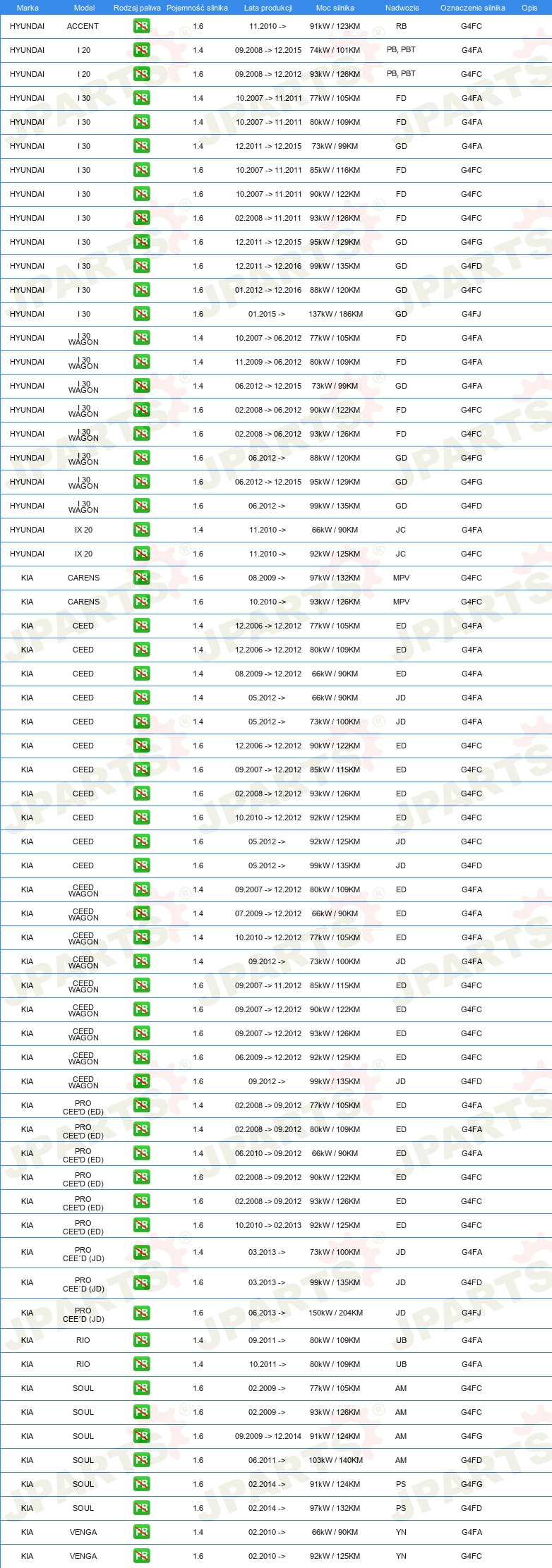Select the 85kW / 116KM power cell
Image resolution: width=552 pixels, height=1568 pixels.
coord(335,170)
